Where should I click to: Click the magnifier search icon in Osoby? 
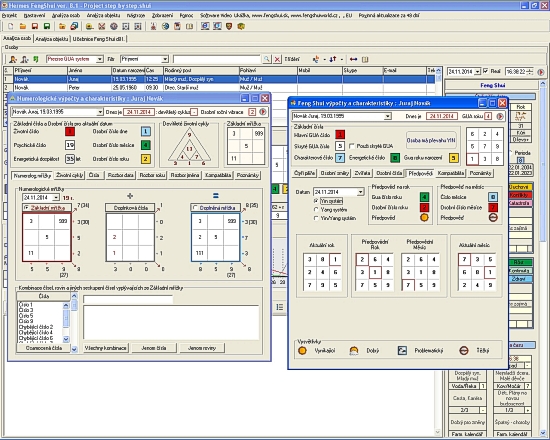tap(267, 59)
